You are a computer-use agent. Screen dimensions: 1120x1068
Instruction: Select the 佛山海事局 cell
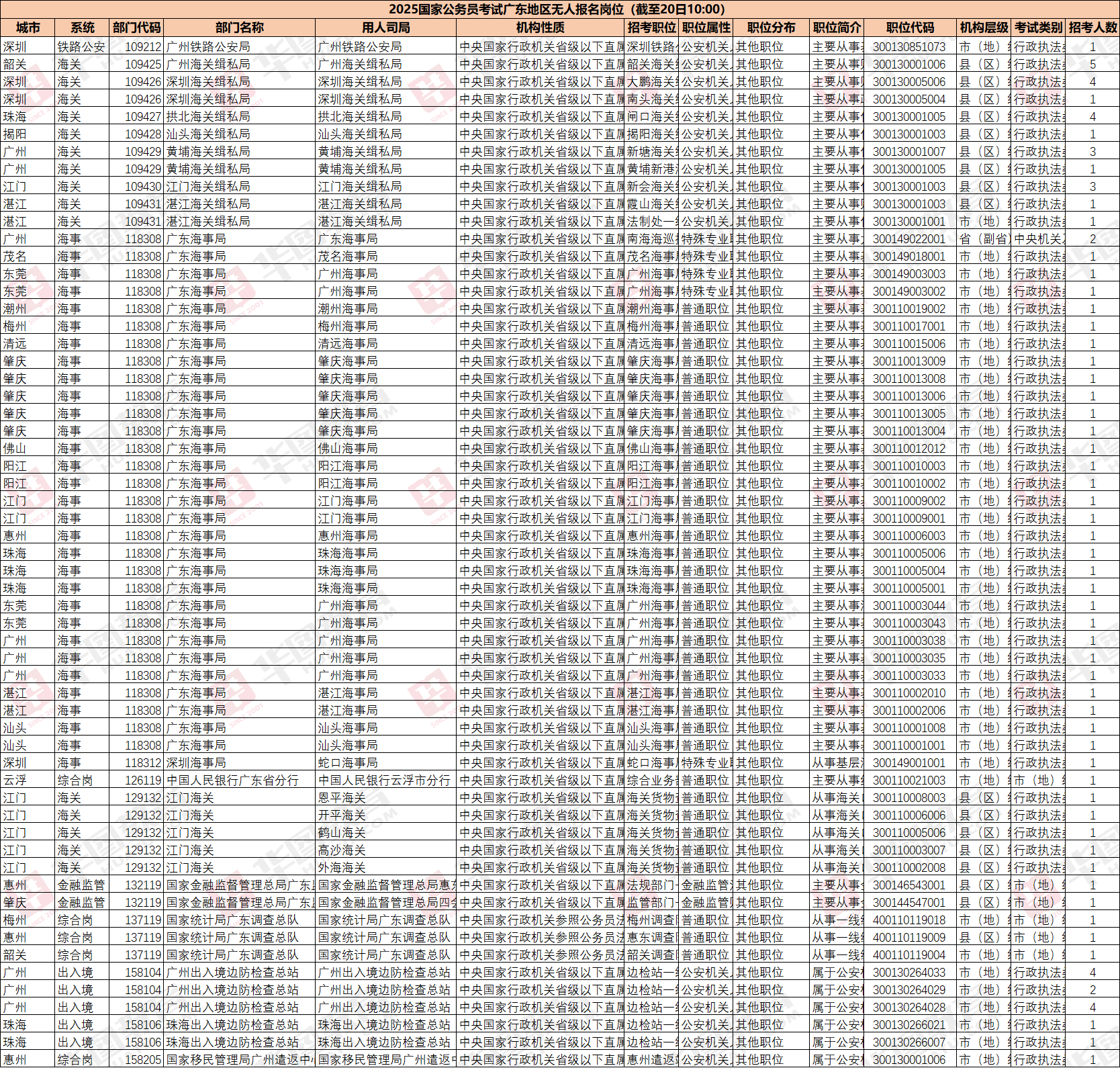348,449
